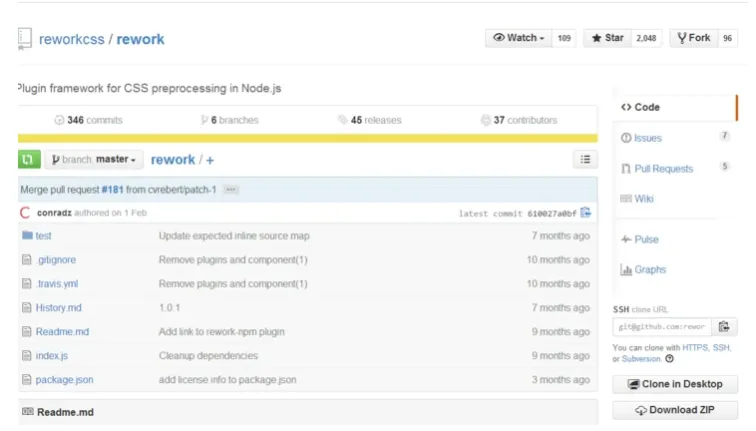Viewport: 756px width, 431px height.
Task: Open the index.js file
Action: [52, 356]
